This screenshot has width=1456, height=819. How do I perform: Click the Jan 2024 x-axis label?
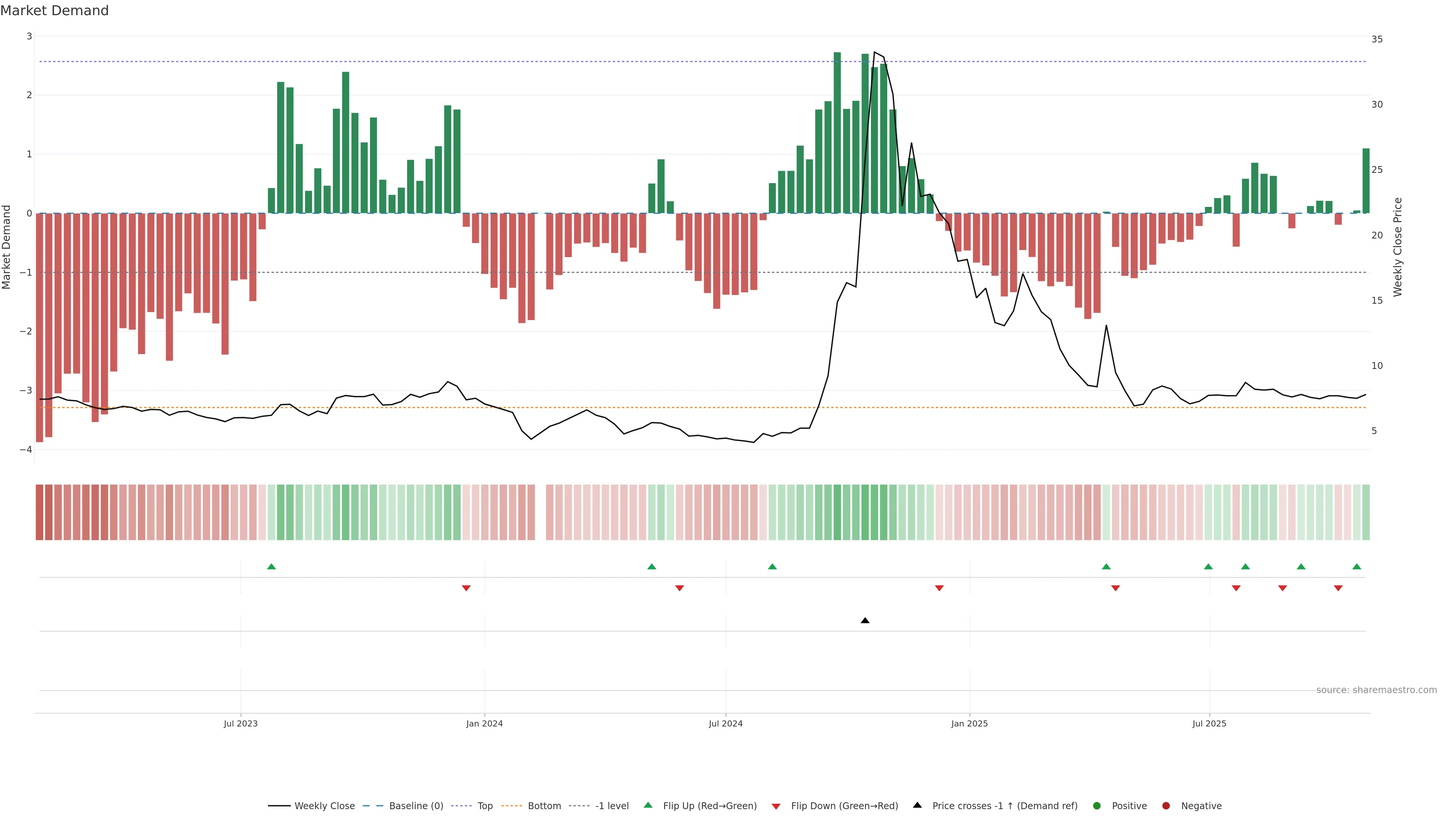coord(485,723)
